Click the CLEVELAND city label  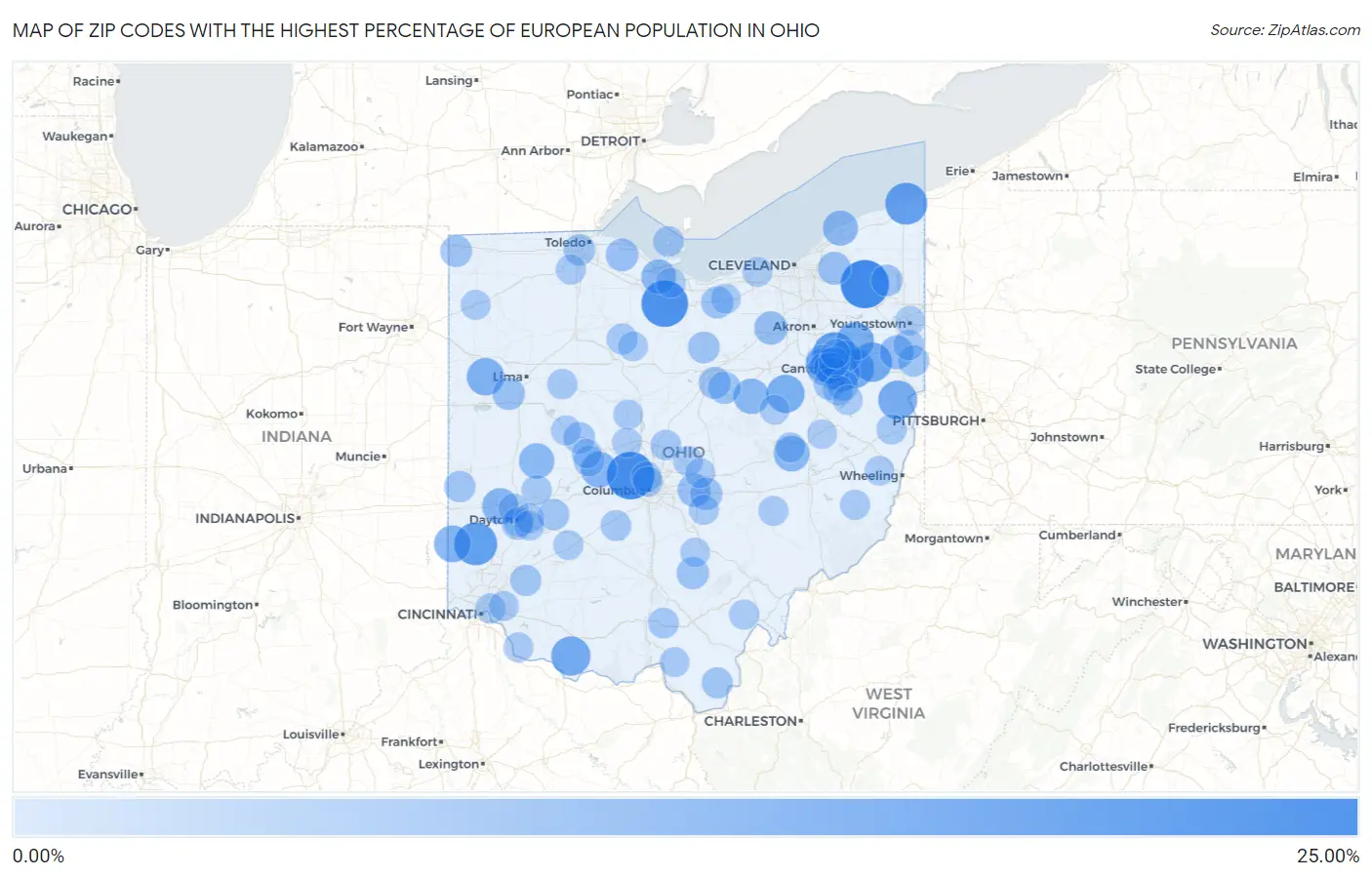[x=749, y=265]
